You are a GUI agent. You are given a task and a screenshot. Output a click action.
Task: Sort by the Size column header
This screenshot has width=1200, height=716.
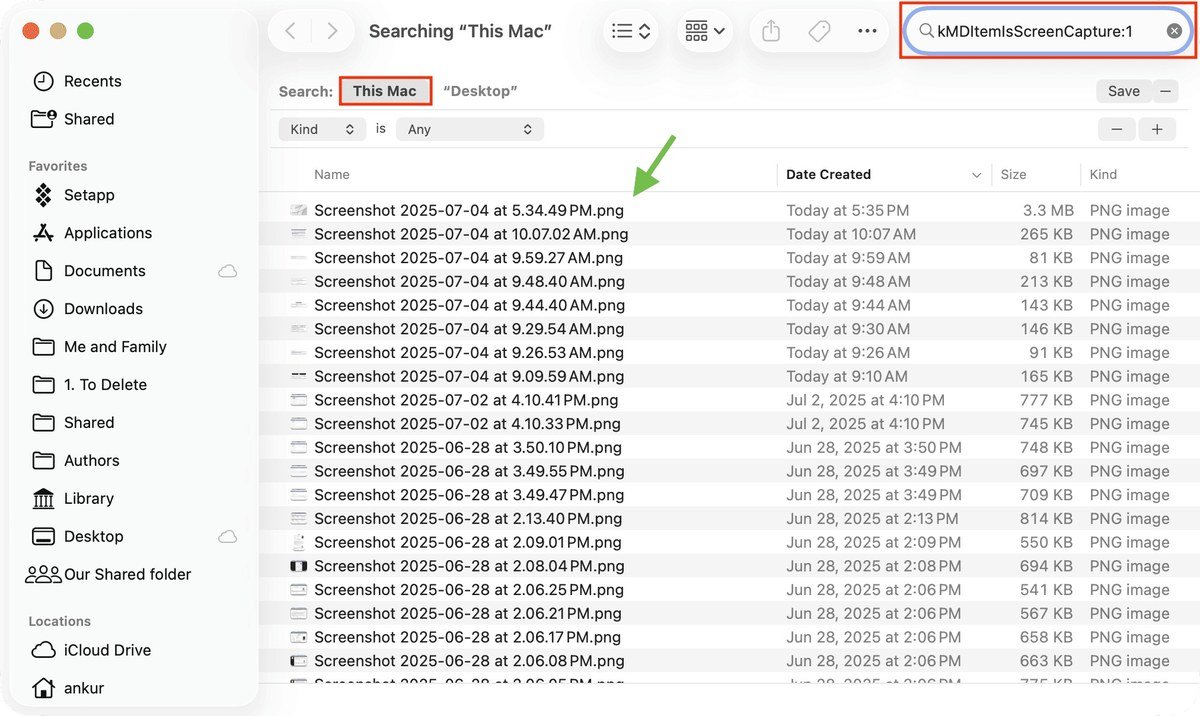pyautogui.click(x=1014, y=174)
